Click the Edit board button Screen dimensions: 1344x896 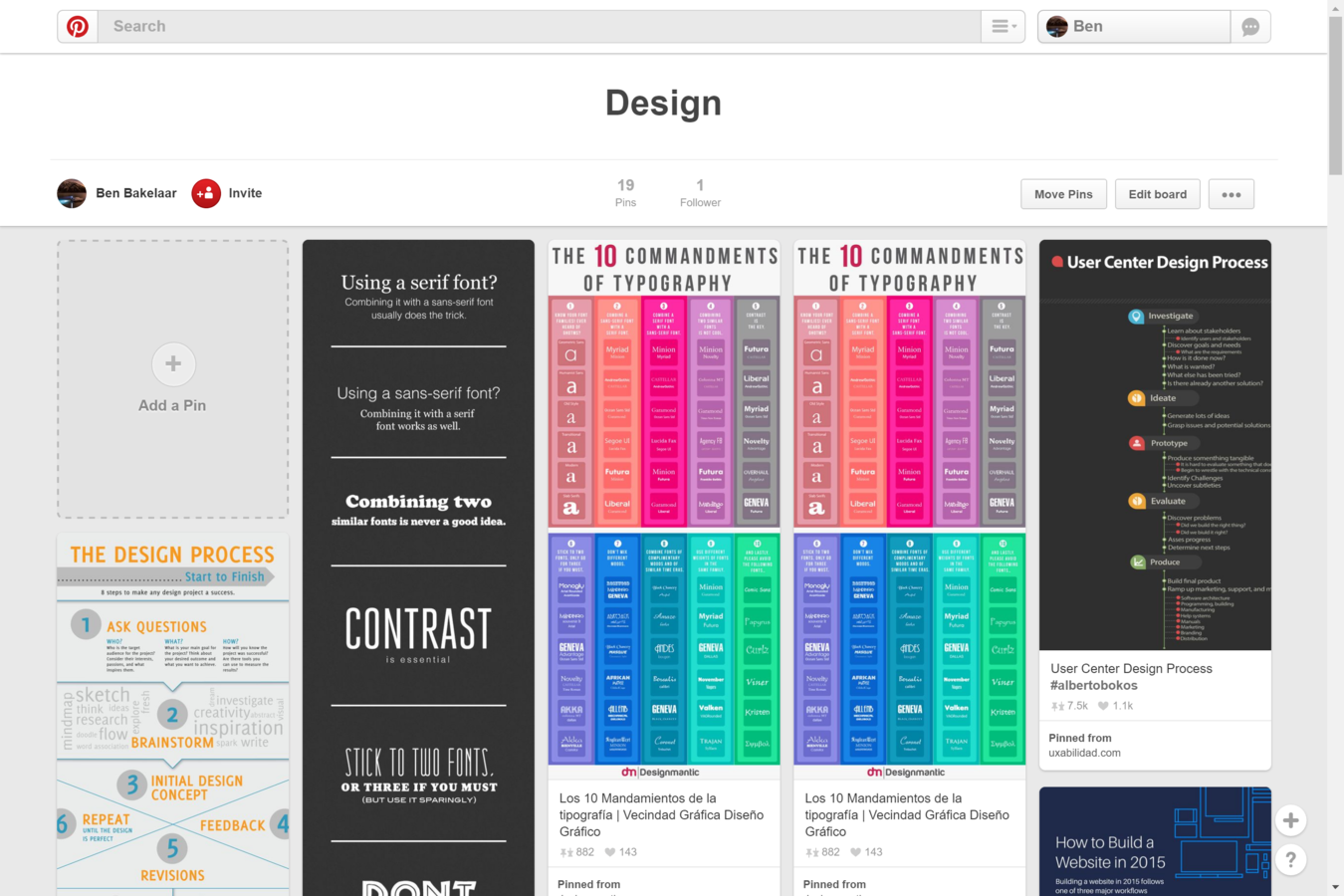tap(1157, 194)
